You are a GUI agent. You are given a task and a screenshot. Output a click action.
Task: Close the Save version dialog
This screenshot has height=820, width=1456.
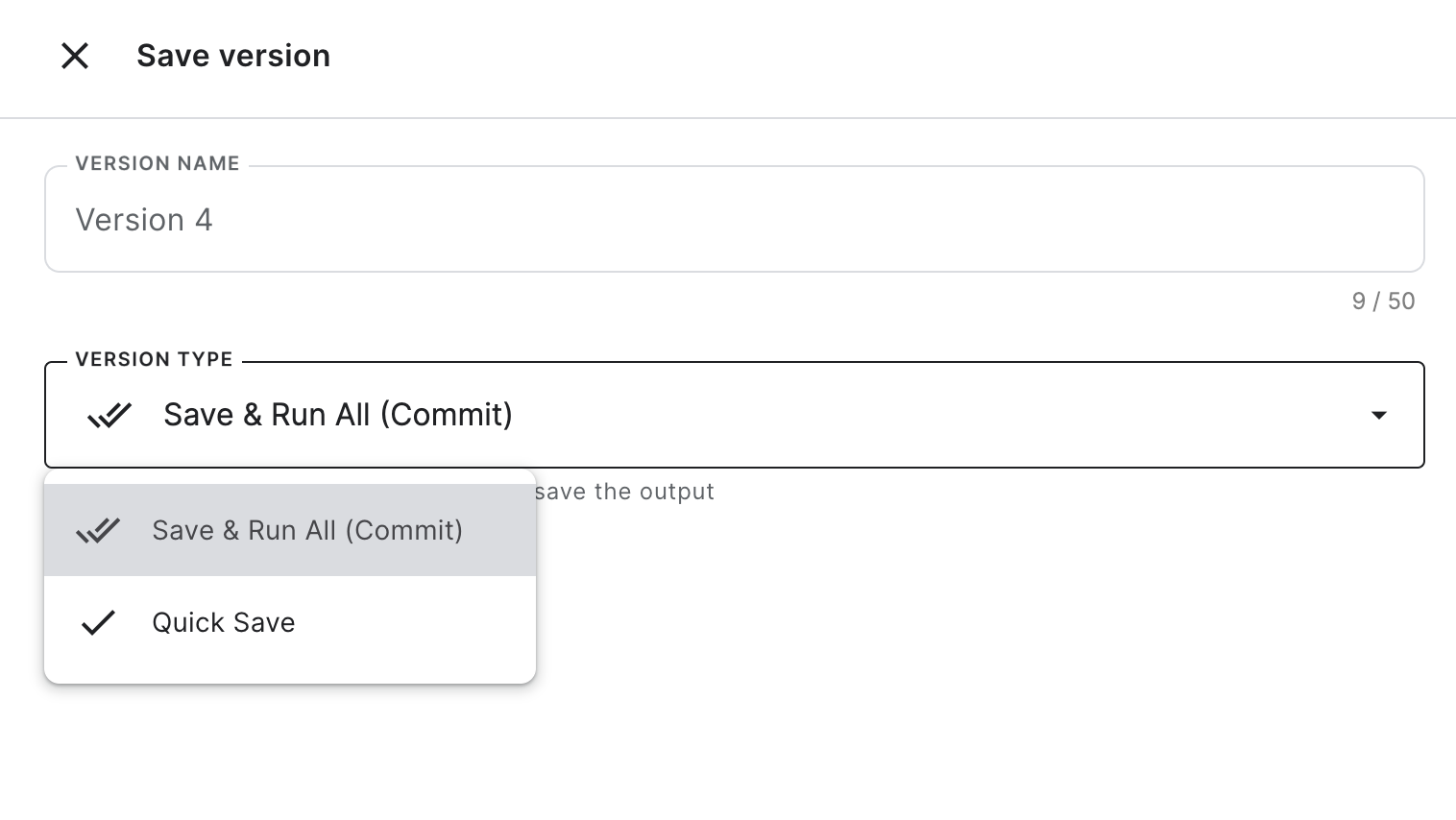pos(75,56)
